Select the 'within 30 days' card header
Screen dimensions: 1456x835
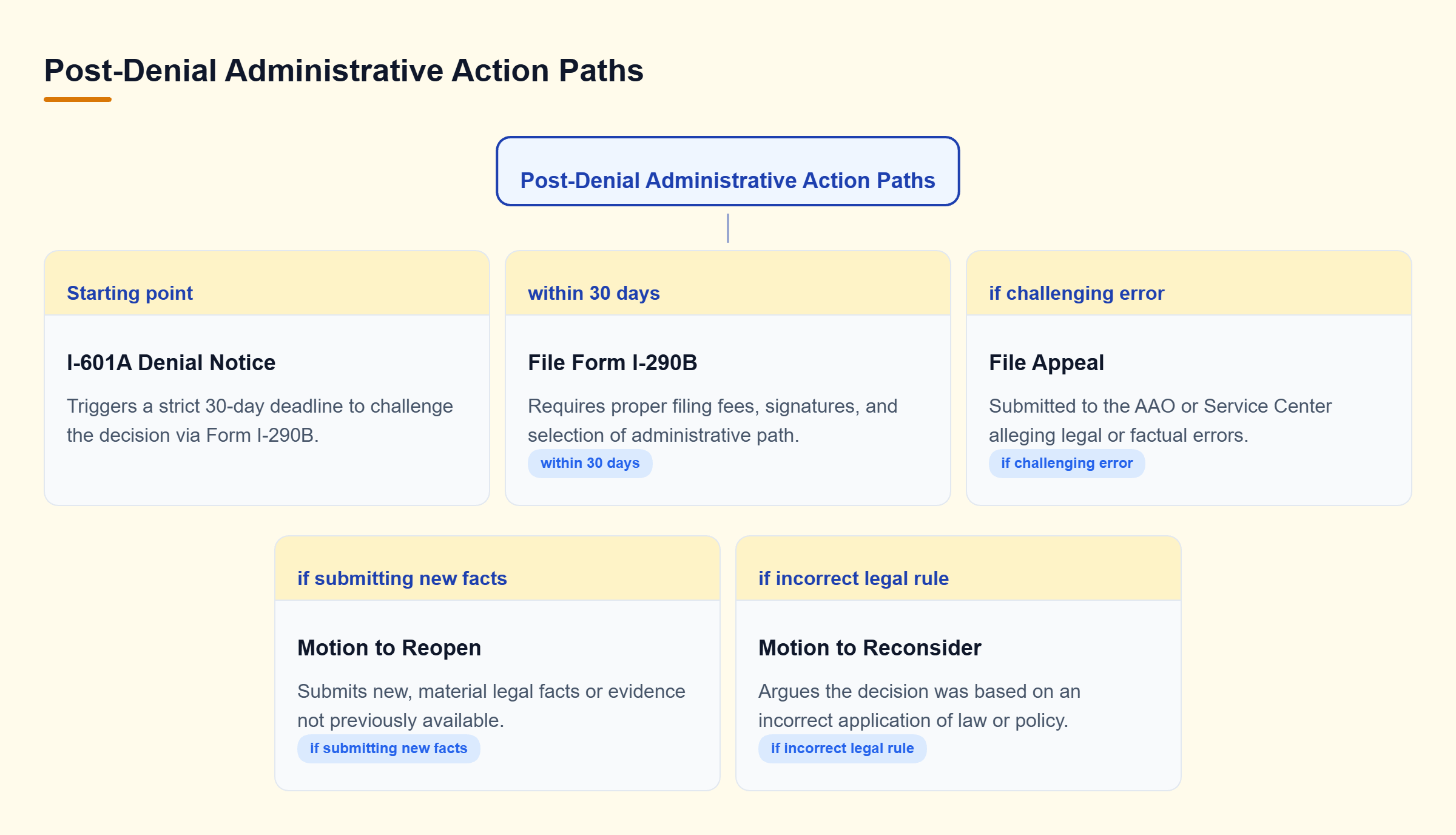point(728,283)
